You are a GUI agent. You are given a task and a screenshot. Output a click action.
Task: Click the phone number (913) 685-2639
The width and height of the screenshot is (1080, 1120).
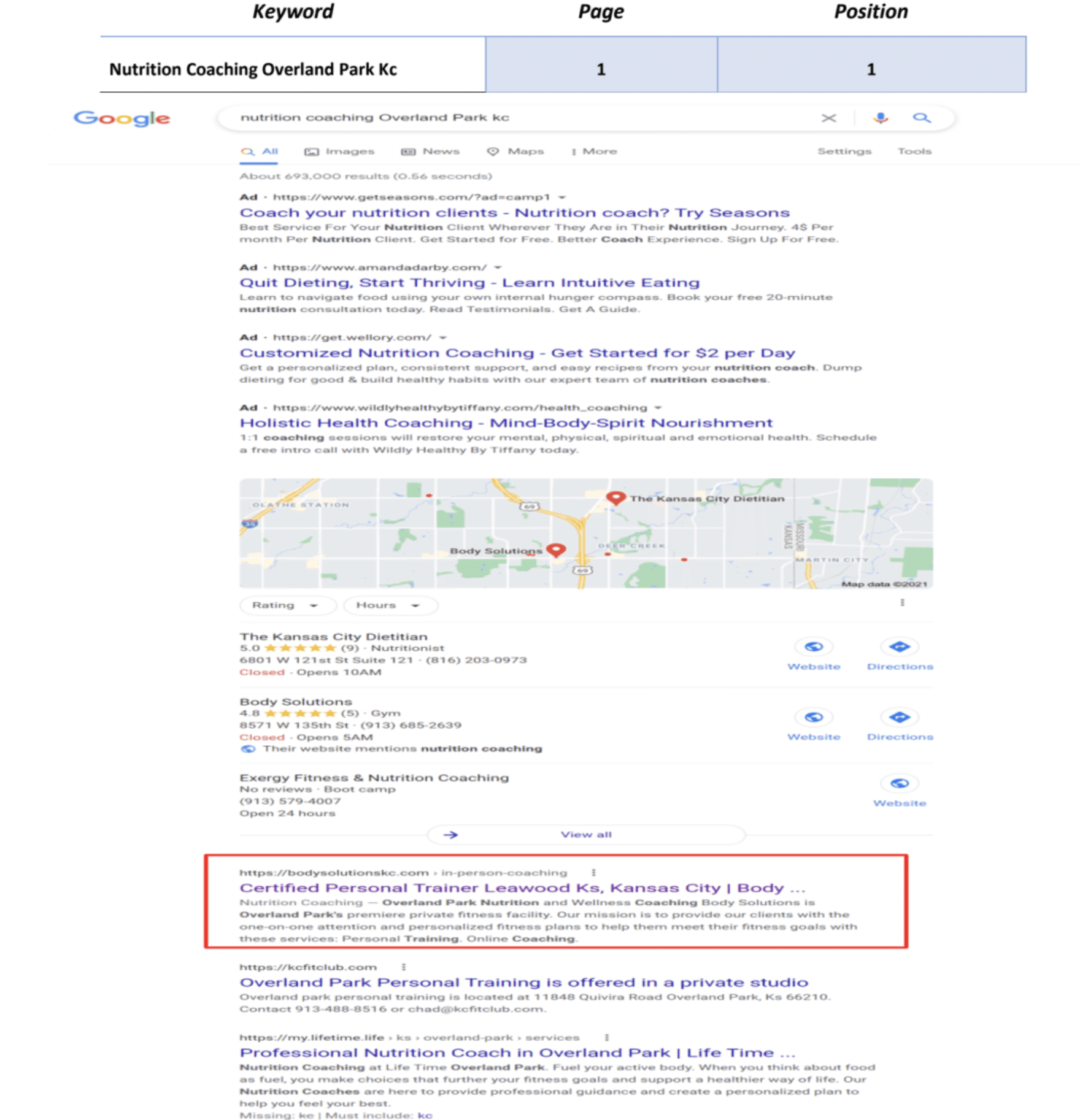(411, 726)
